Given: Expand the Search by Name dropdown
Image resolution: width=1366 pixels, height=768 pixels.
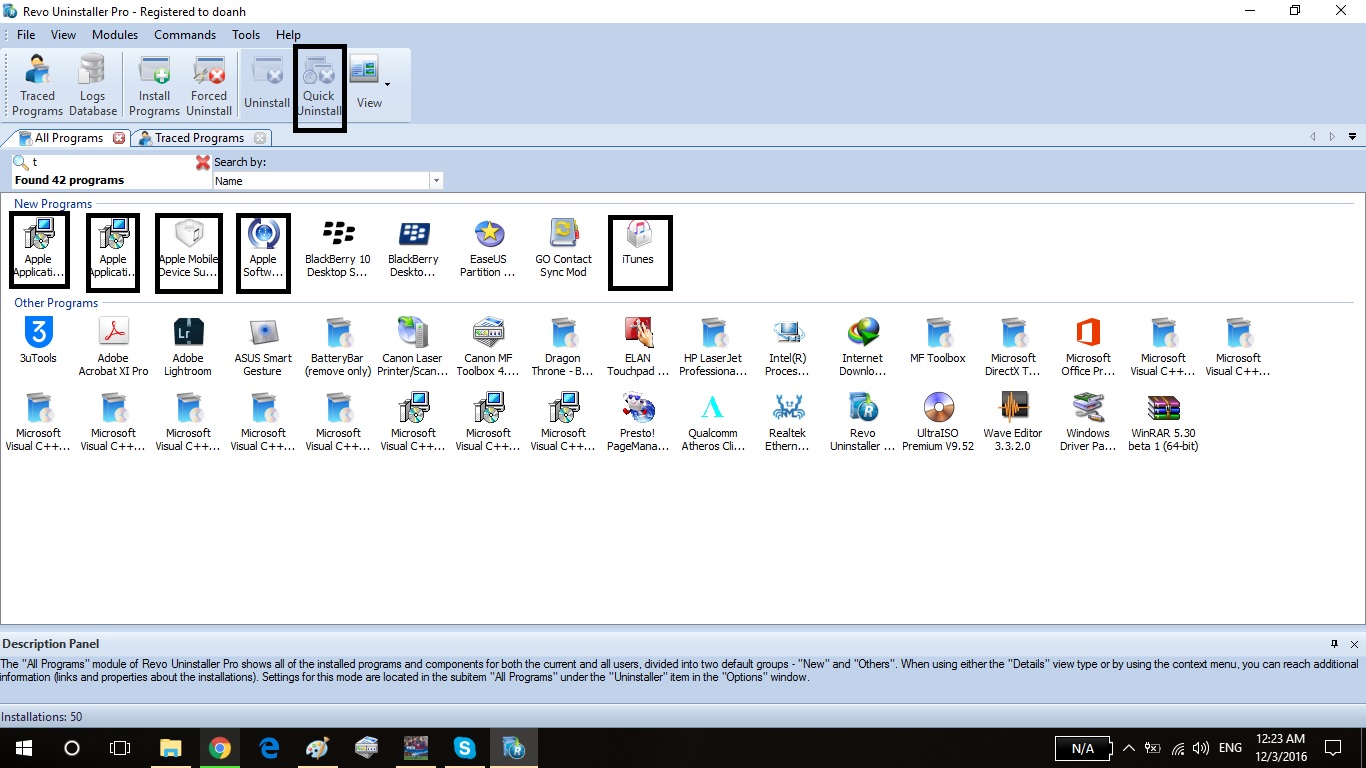Looking at the screenshot, I should pyautogui.click(x=436, y=181).
